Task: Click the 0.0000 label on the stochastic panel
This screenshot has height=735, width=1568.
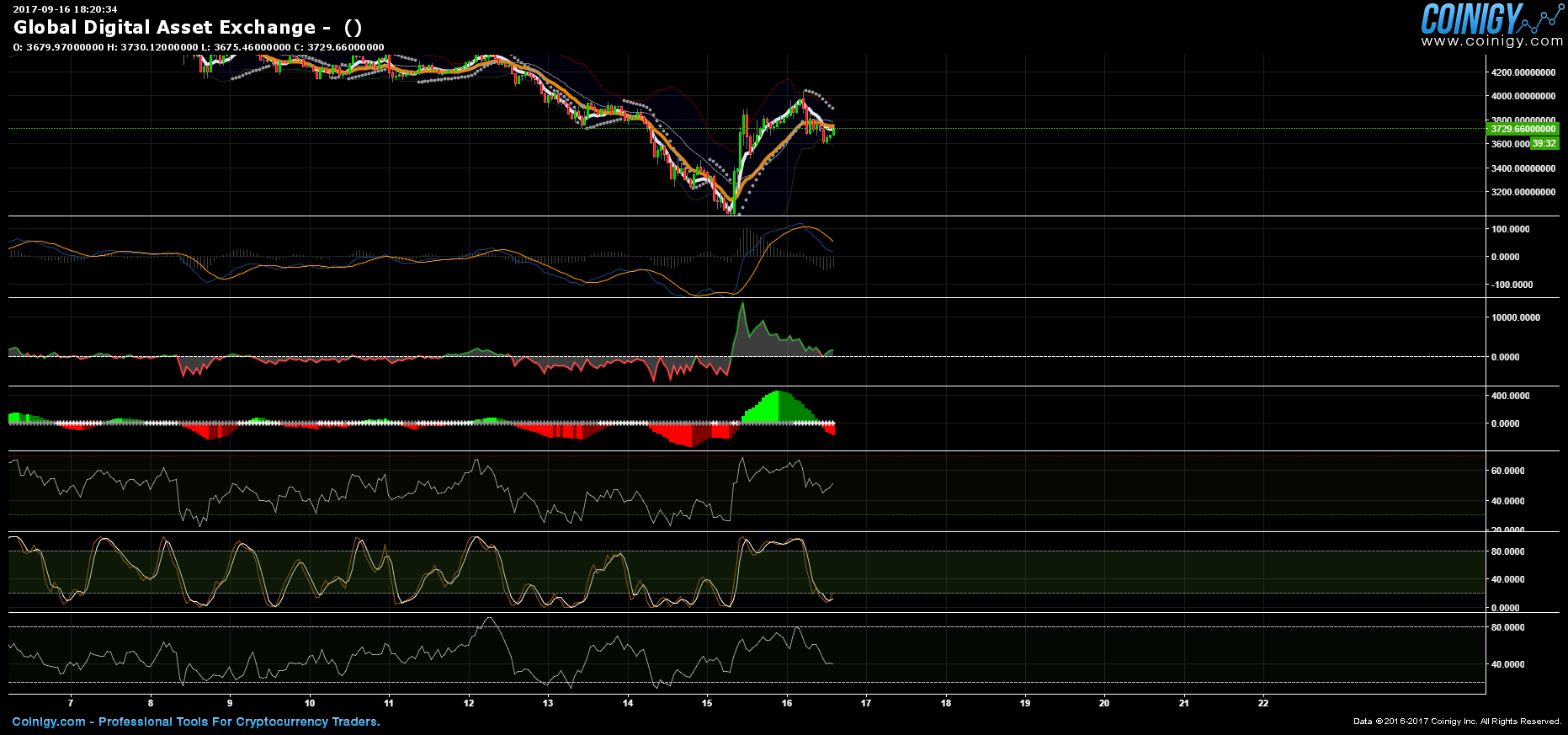Action: [1505, 607]
